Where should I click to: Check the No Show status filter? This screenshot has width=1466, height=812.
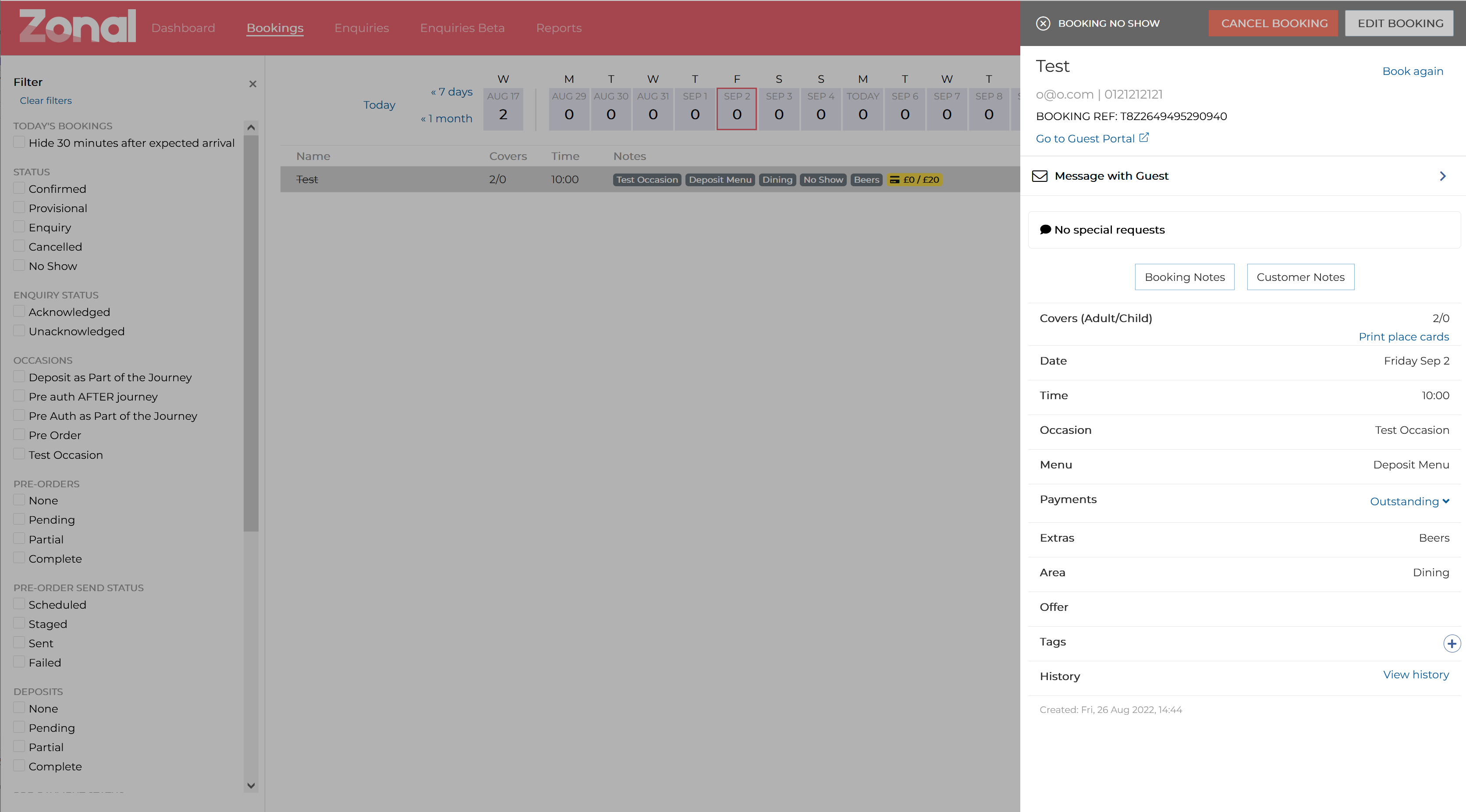tap(19, 265)
